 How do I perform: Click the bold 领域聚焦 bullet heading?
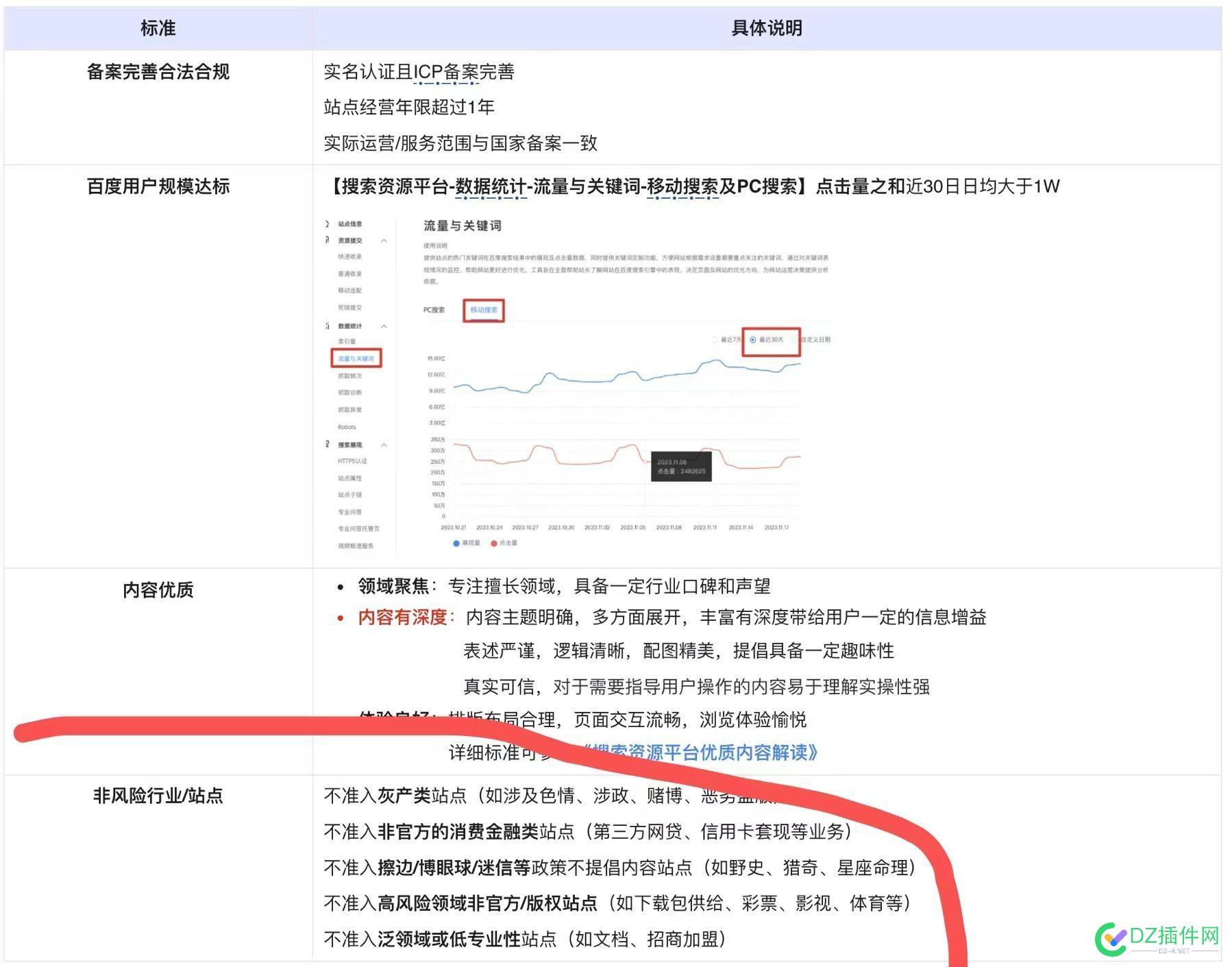click(393, 587)
